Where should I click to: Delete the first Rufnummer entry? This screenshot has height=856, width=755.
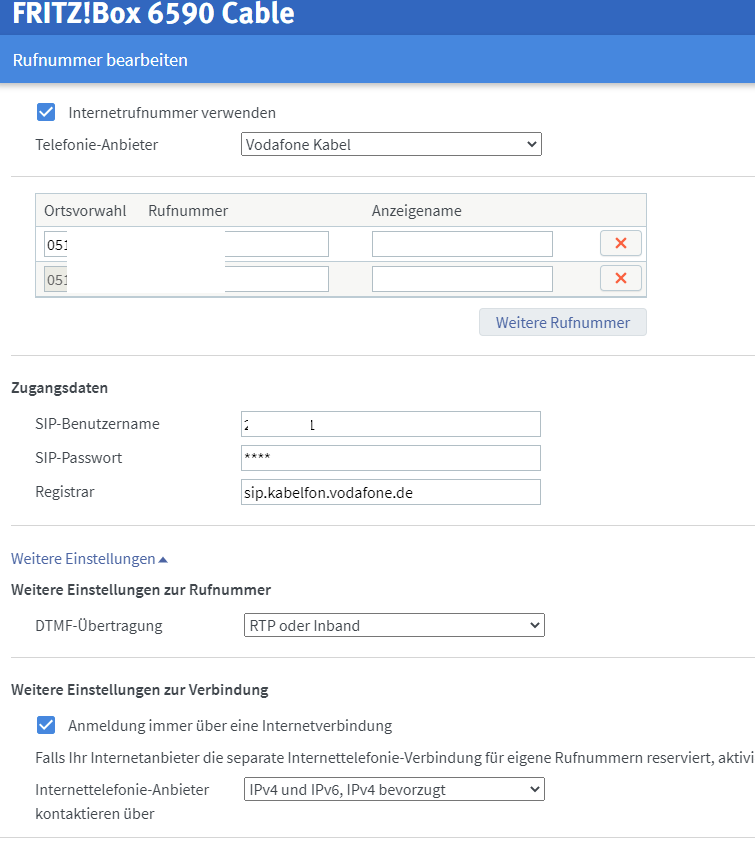[x=620, y=243]
